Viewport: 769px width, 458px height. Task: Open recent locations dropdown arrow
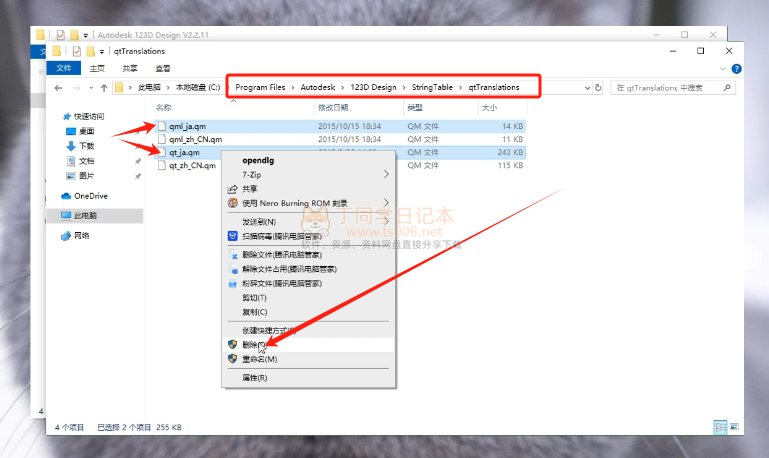[91, 88]
